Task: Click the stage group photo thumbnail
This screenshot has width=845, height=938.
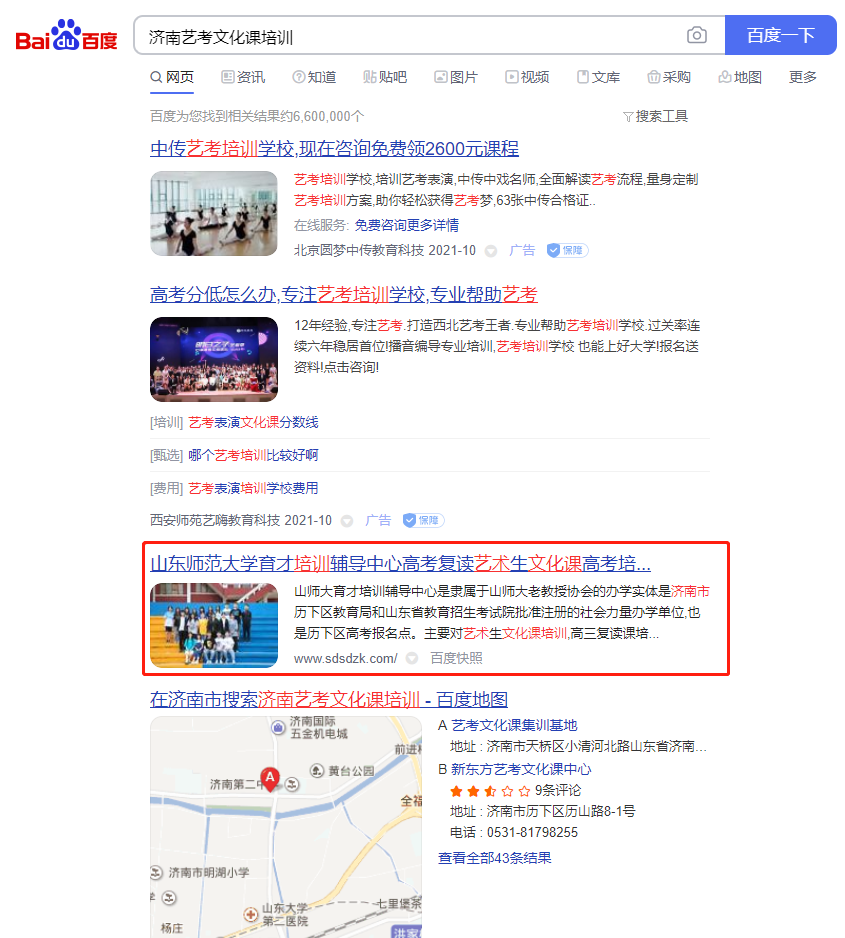Action: click(x=213, y=360)
